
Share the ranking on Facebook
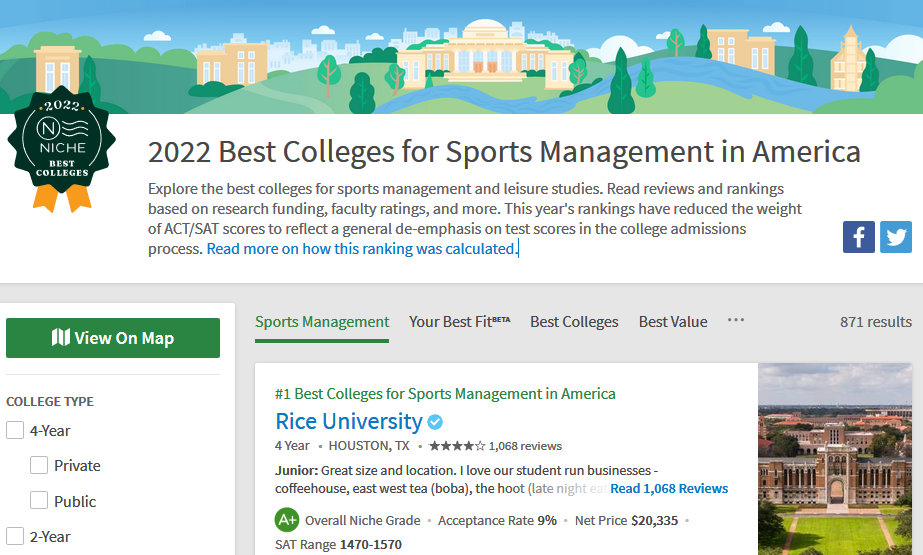858,237
